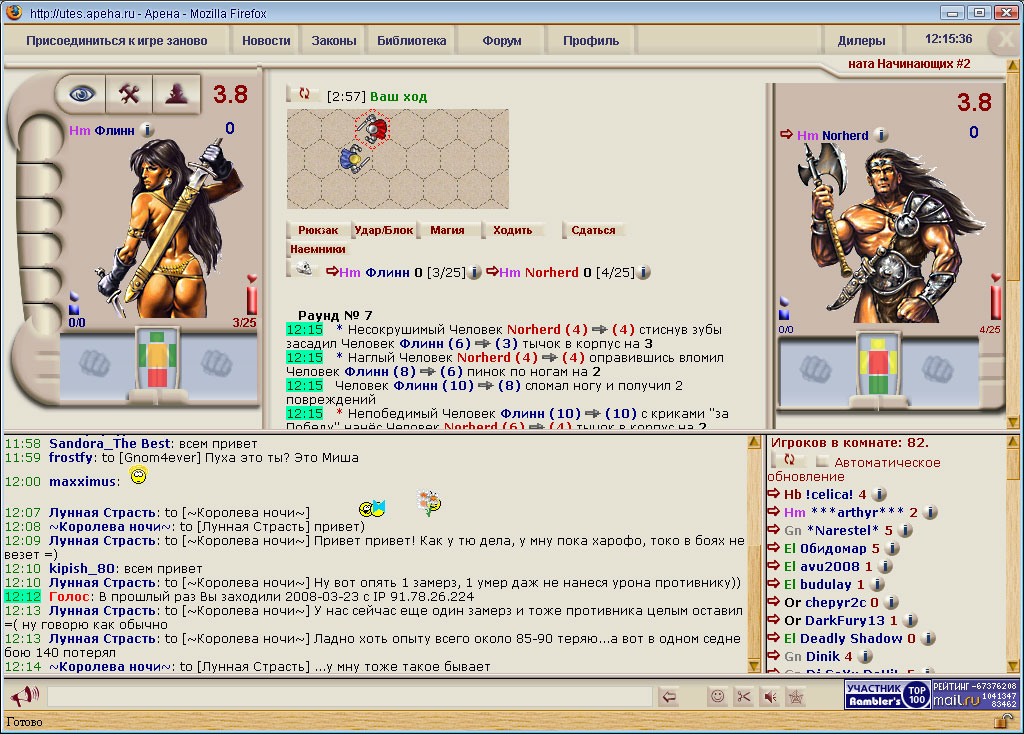
Task: Click Norherd's body armor zone diagram
Action: click(x=878, y=364)
